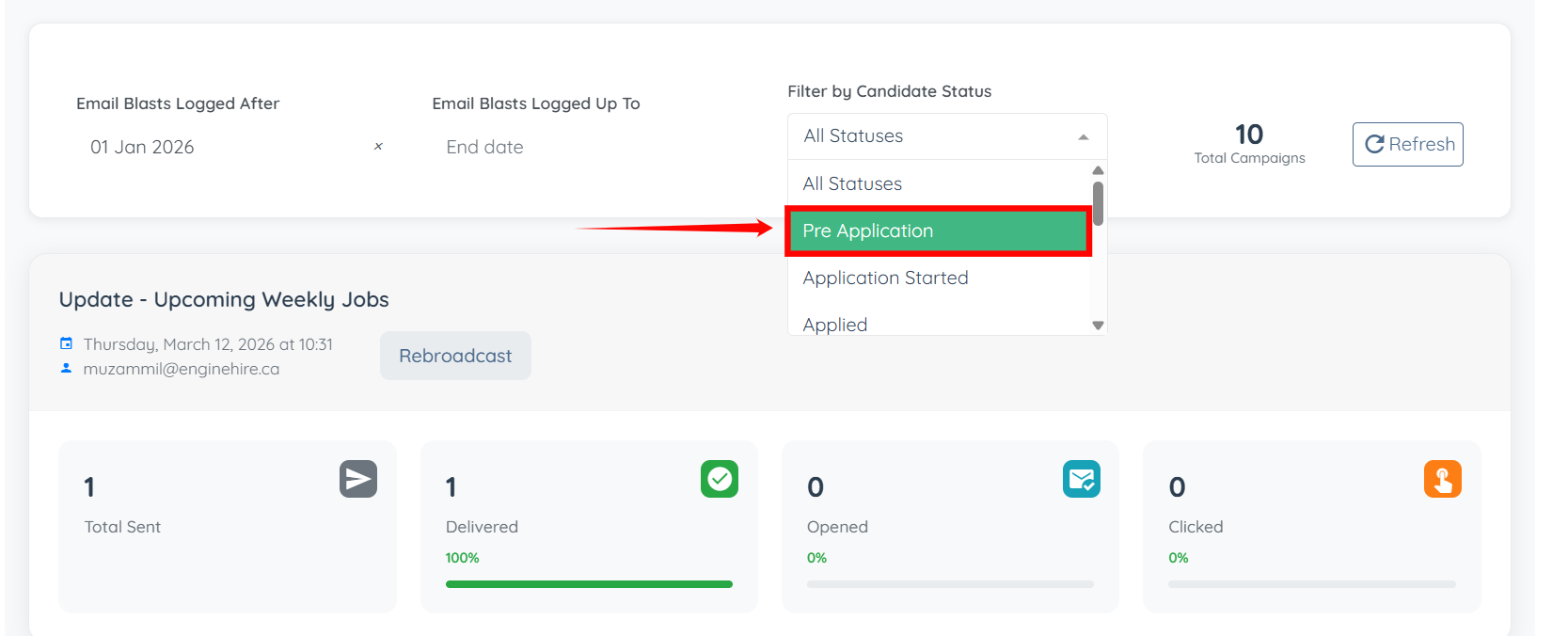Open the Email Blasts Logged After date

coord(216,148)
